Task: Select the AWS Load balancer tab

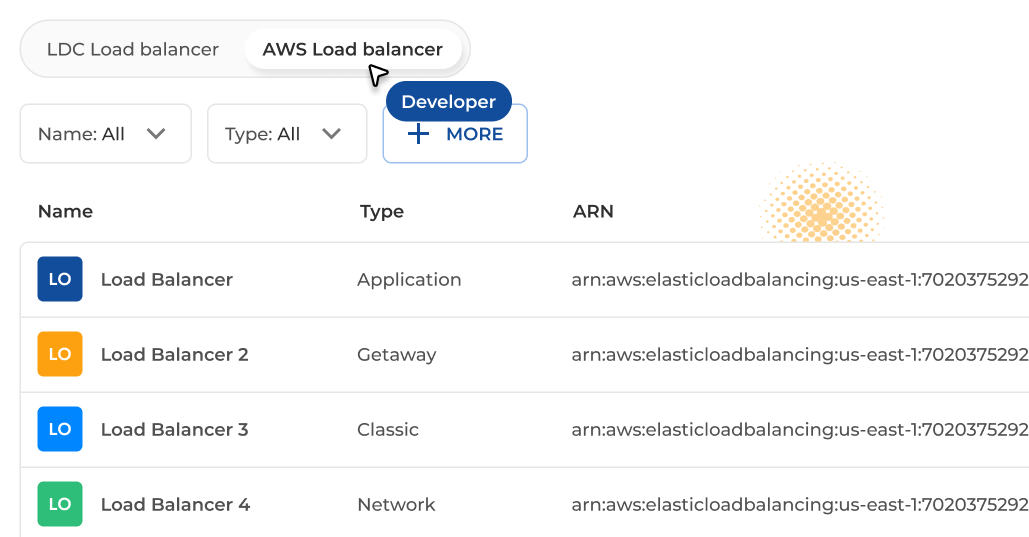Action: 352,49
